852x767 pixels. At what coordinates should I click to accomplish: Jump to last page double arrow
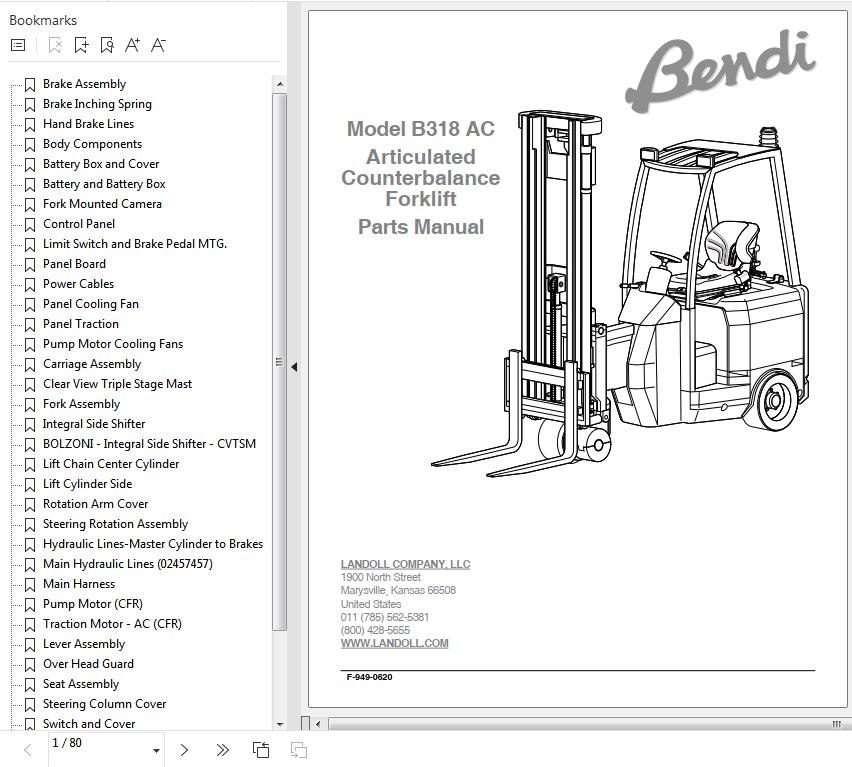point(222,750)
